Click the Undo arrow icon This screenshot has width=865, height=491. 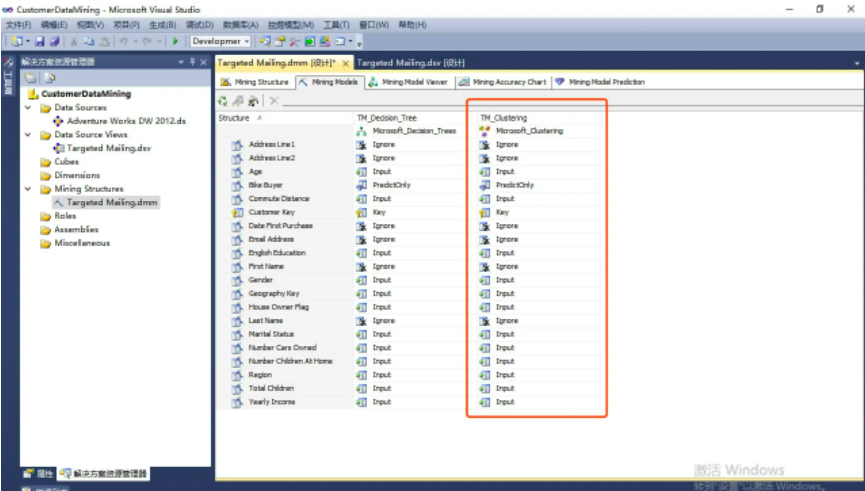click(x=124, y=41)
